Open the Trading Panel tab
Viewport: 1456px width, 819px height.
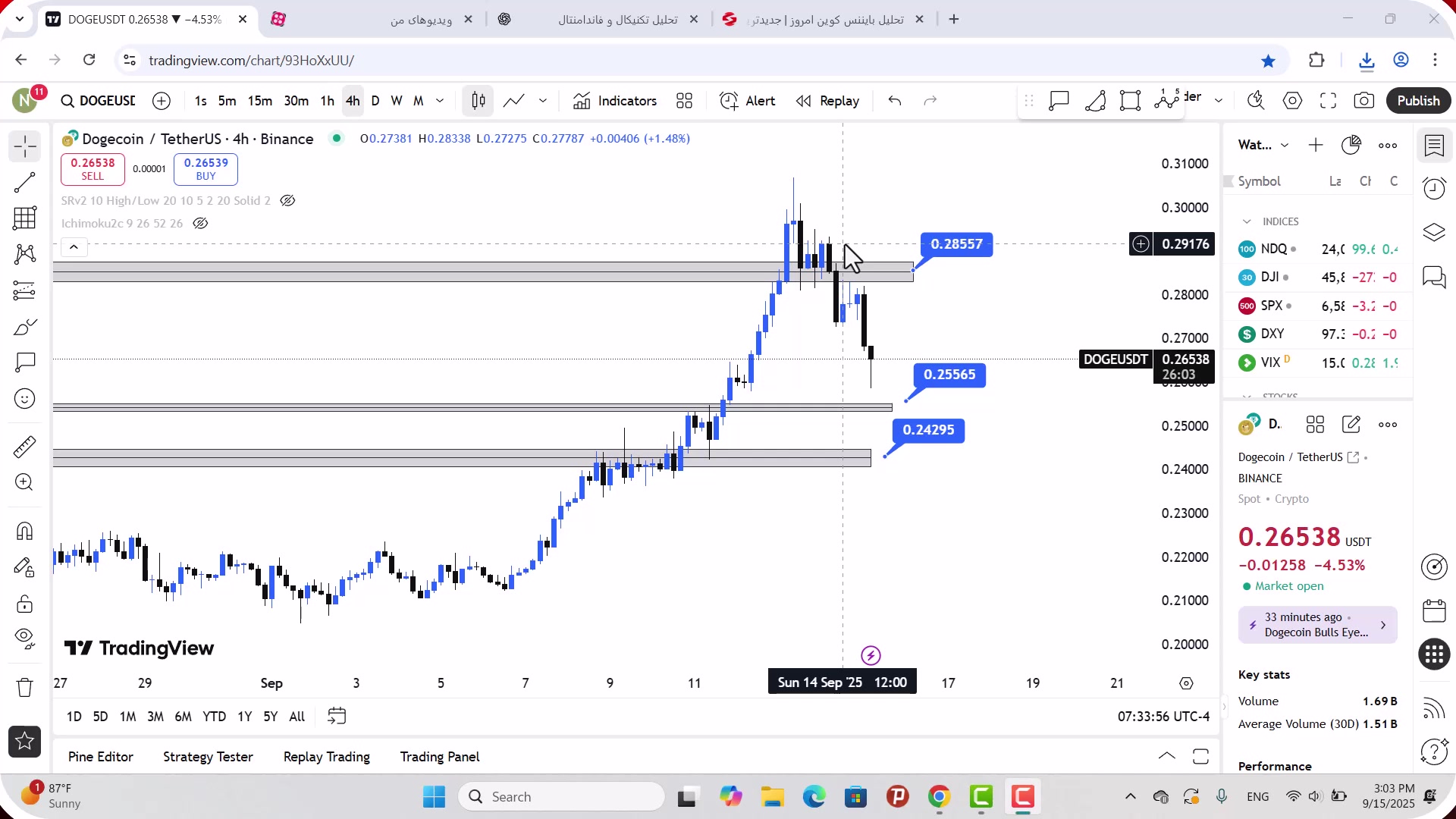click(x=440, y=757)
